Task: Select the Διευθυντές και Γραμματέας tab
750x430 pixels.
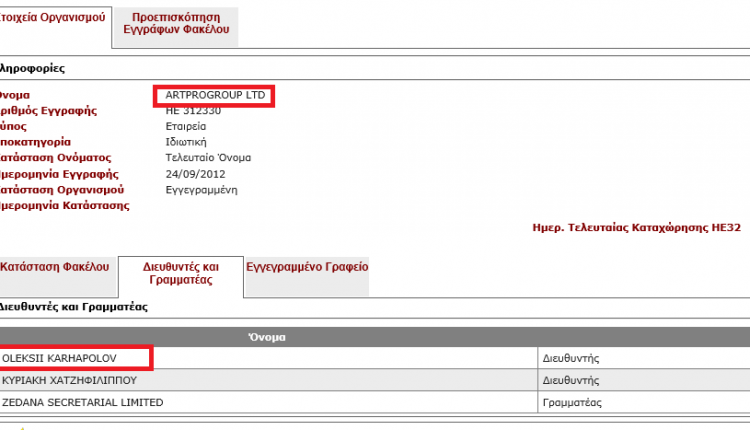Action: (181, 274)
